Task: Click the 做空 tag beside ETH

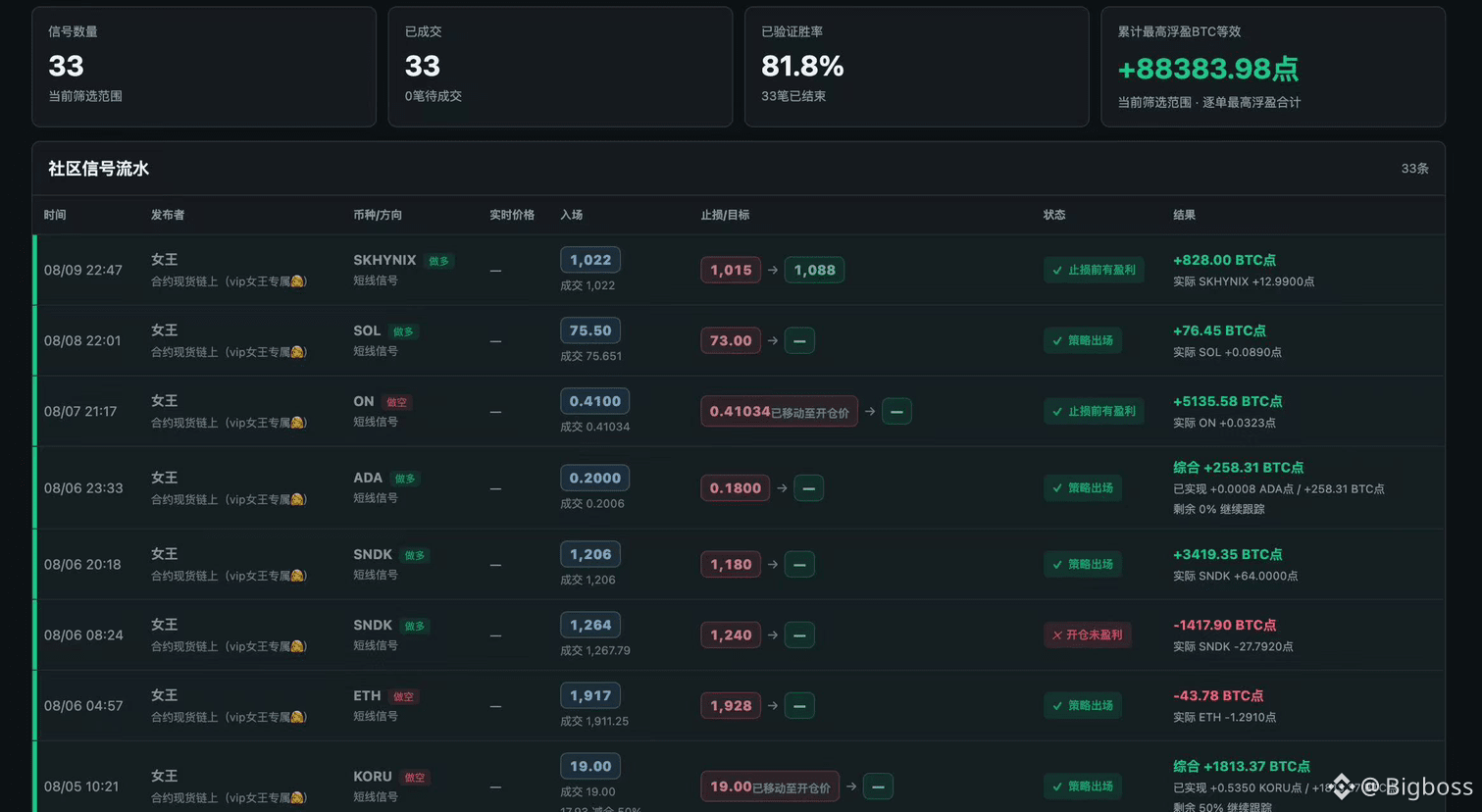Action: pos(403,696)
